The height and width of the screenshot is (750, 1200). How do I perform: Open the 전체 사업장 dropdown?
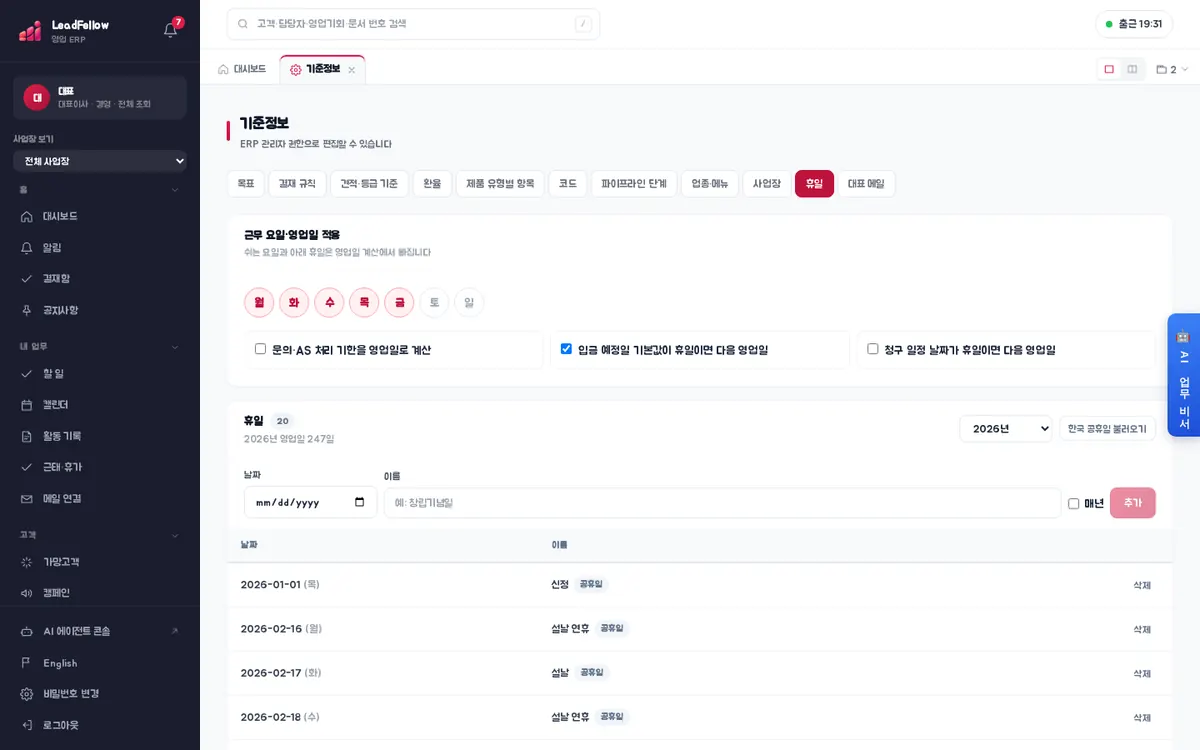pos(100,161)
